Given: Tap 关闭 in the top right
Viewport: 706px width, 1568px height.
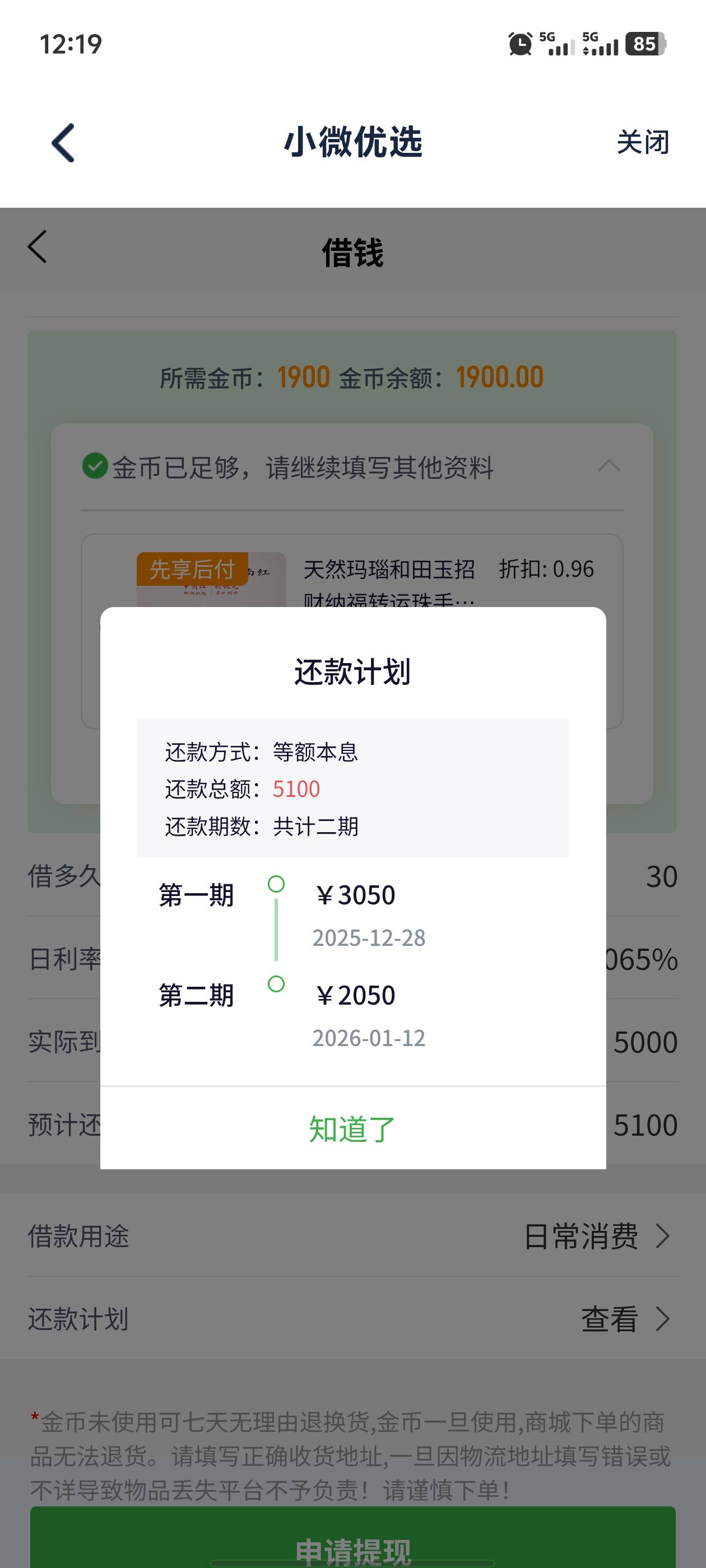Looking at the screenshot, I should coord(643,142).
